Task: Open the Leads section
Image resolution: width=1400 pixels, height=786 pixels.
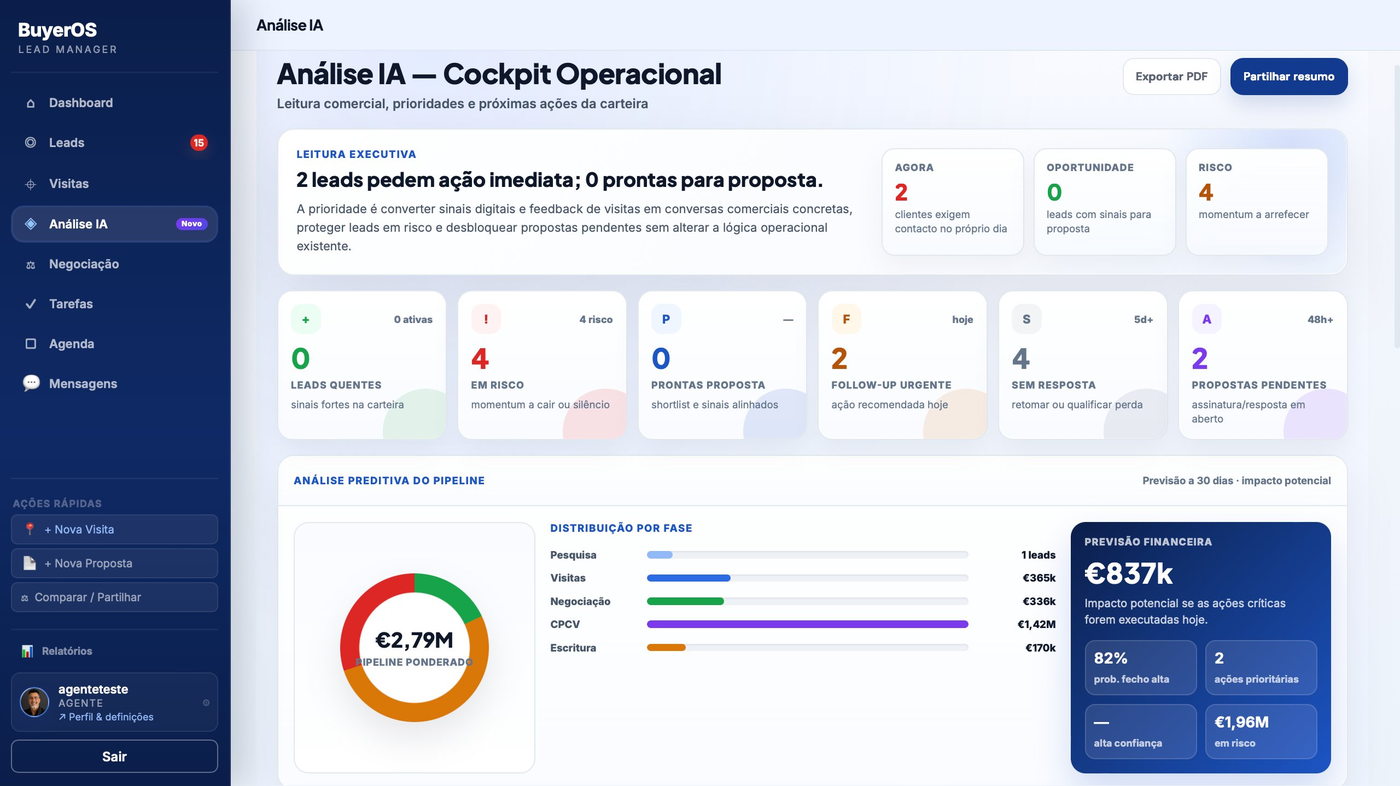Action: click(x=114, y=143)
